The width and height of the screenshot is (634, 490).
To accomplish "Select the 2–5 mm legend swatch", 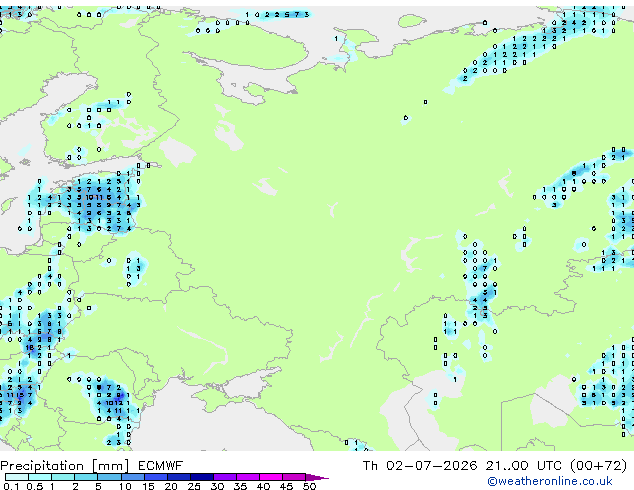I will click(x=86, y=477).
